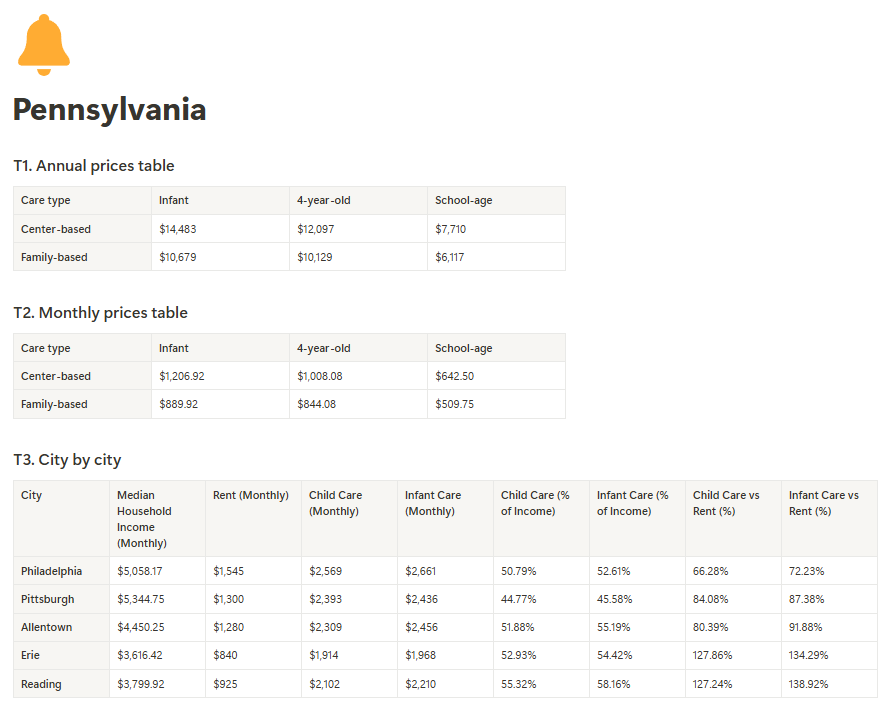Select the T1. Annual prices table heading
Image resolution: width=887 pixels, height=708 pixels.
pyautogui.click(x=94, y=166)
